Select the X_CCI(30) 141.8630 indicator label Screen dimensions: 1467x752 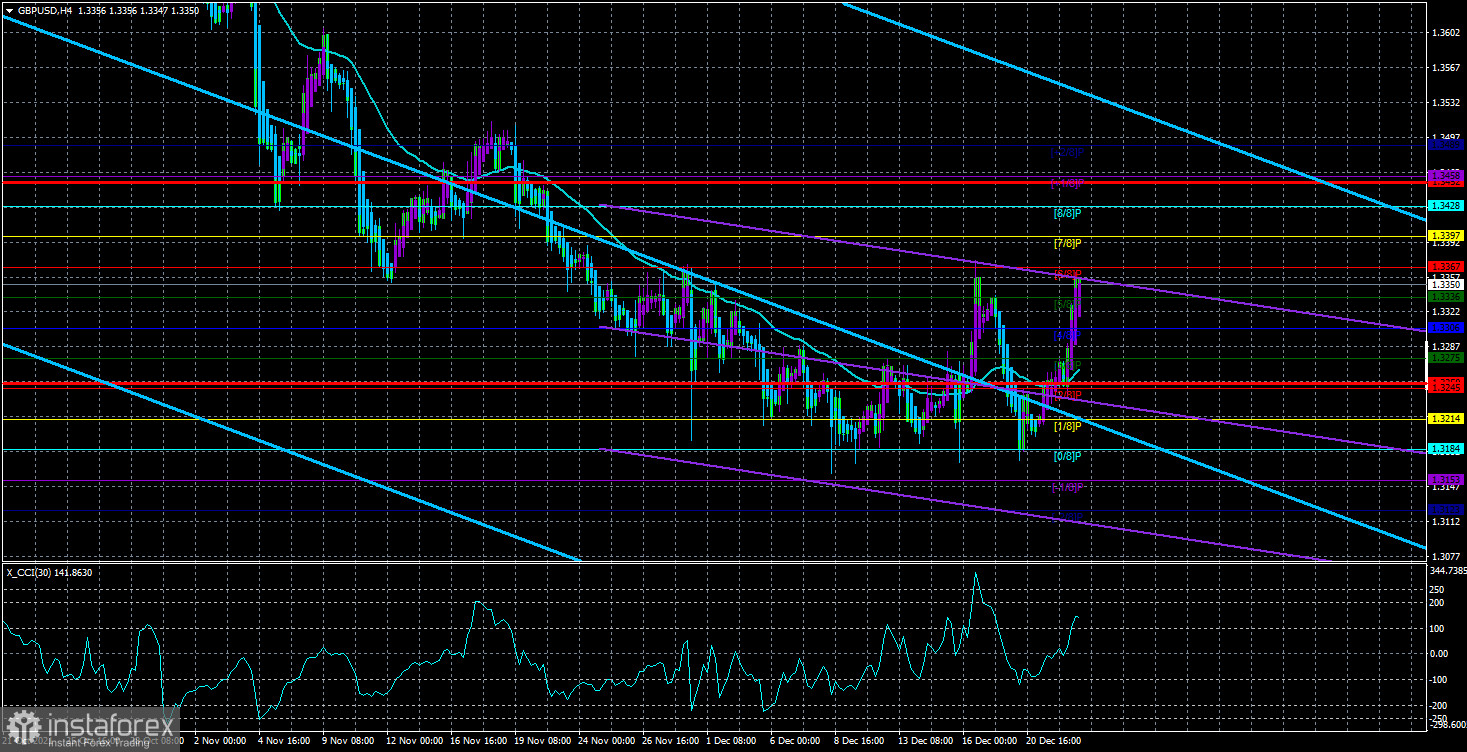click(x=49, y=572)
